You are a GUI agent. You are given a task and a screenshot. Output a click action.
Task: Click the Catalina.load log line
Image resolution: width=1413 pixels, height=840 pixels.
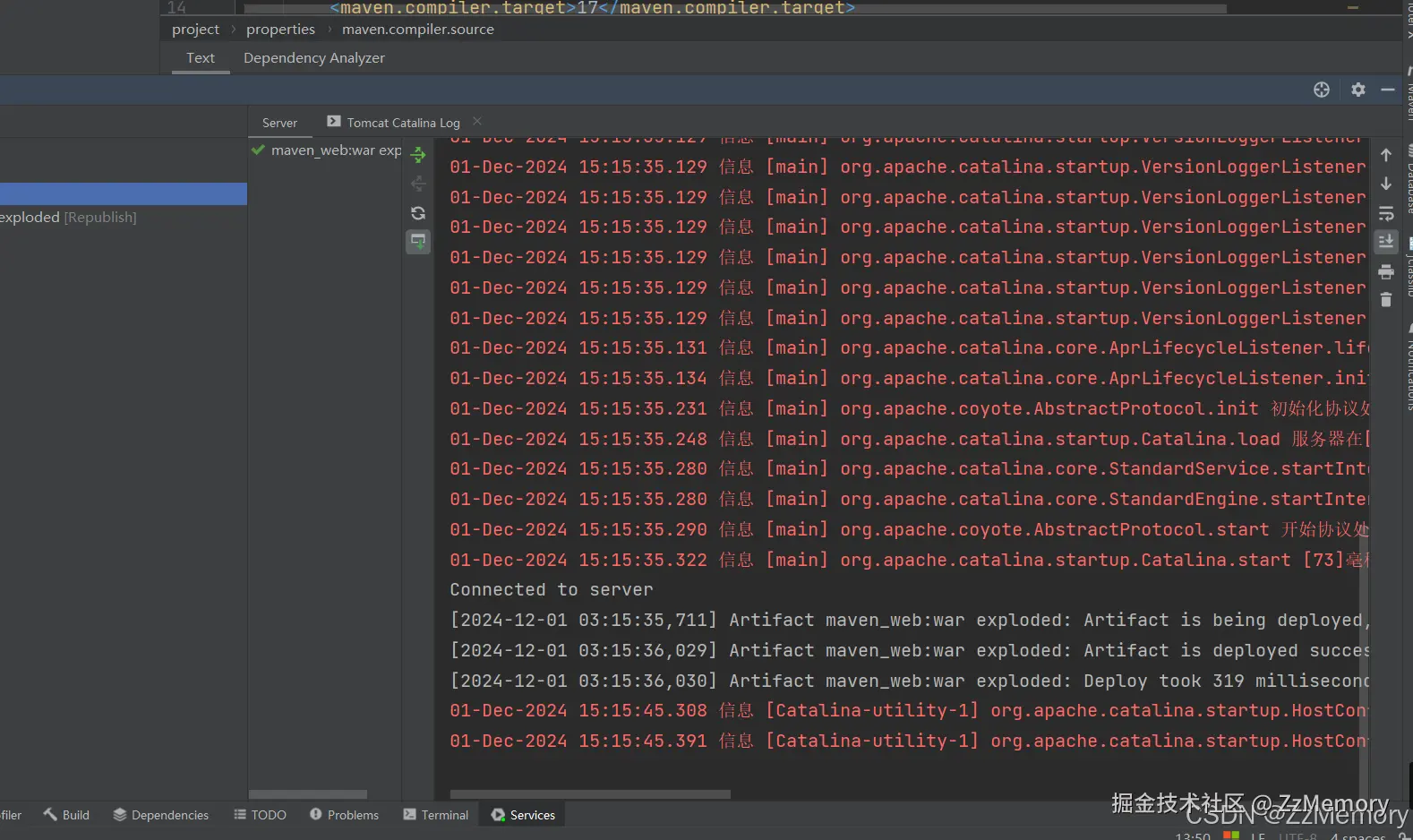point(908,440)
